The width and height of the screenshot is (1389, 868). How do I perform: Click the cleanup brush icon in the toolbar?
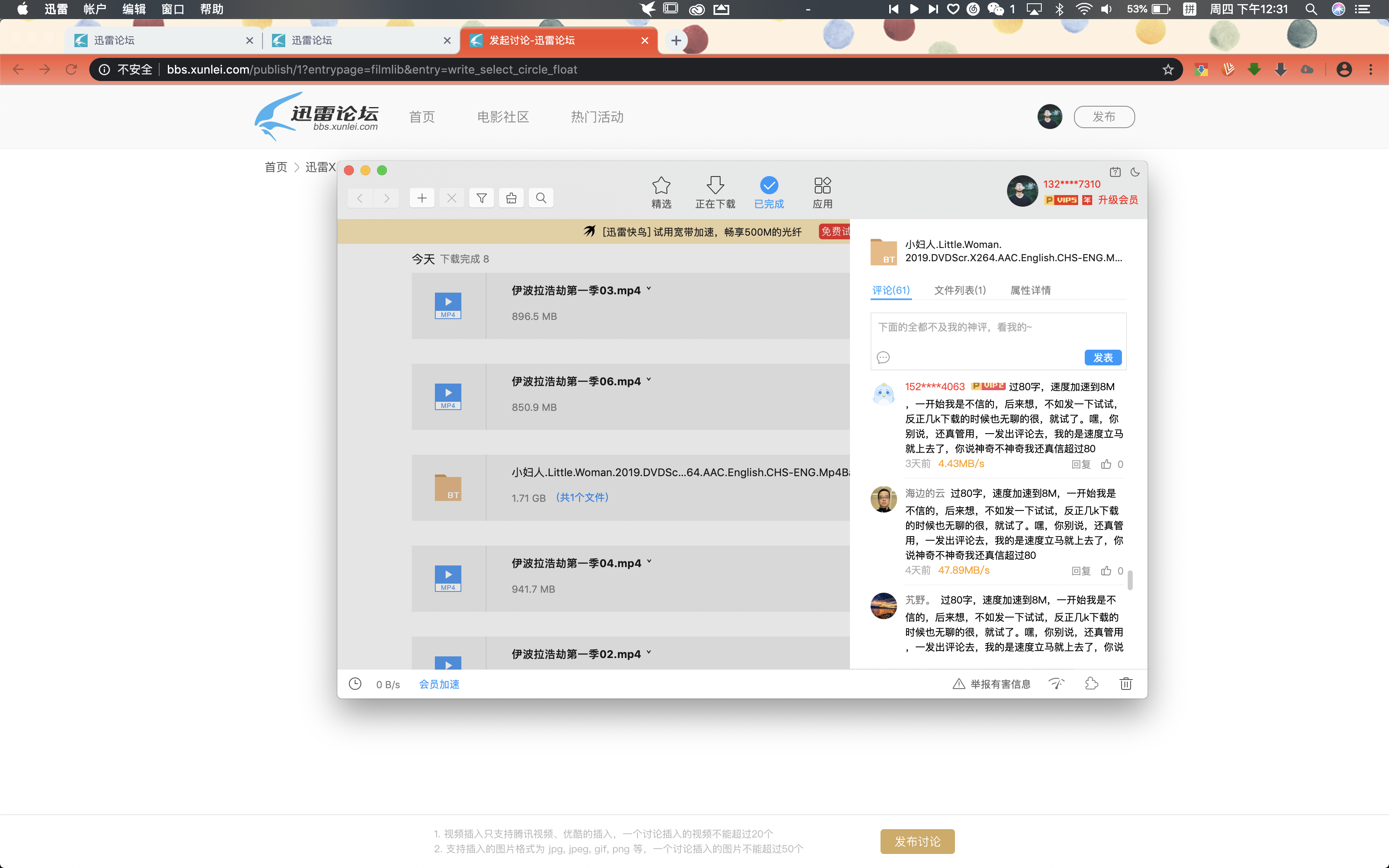click(511, 198)
